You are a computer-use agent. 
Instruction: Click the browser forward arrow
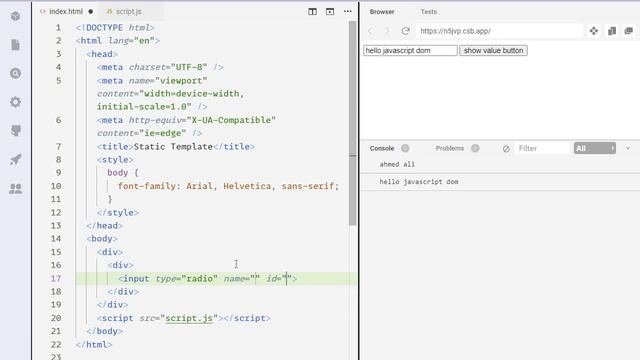(387, 31)
